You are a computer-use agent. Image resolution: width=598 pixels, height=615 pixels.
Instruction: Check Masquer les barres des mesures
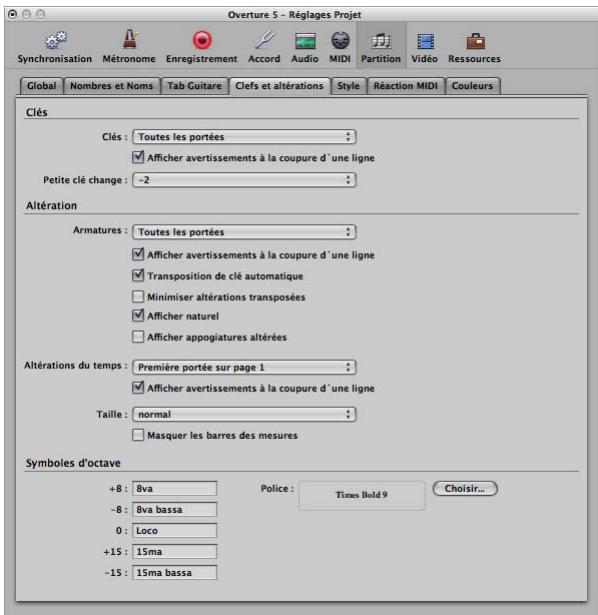pyautogui.click(x=138, y=435)
